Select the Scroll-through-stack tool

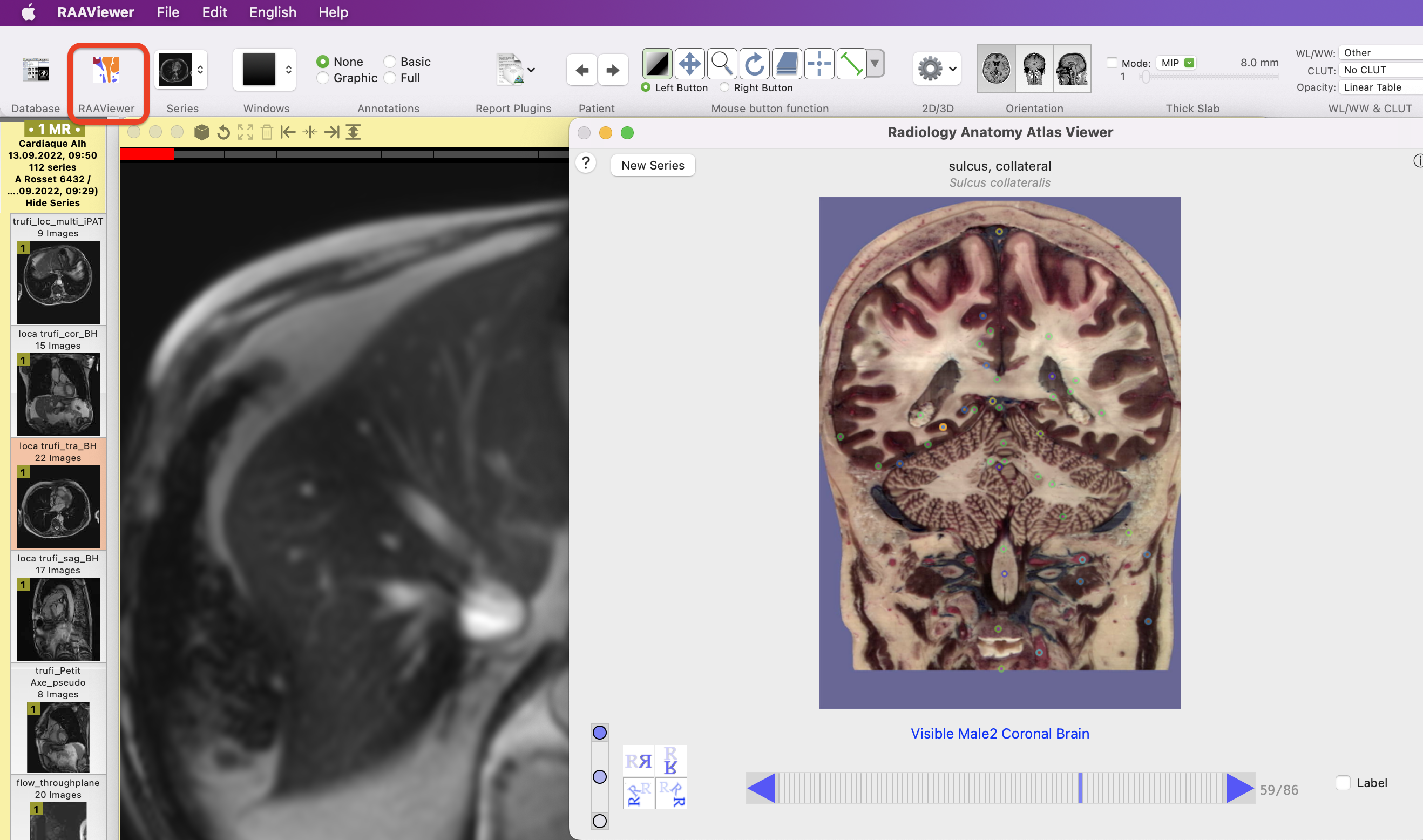(787, 63)
